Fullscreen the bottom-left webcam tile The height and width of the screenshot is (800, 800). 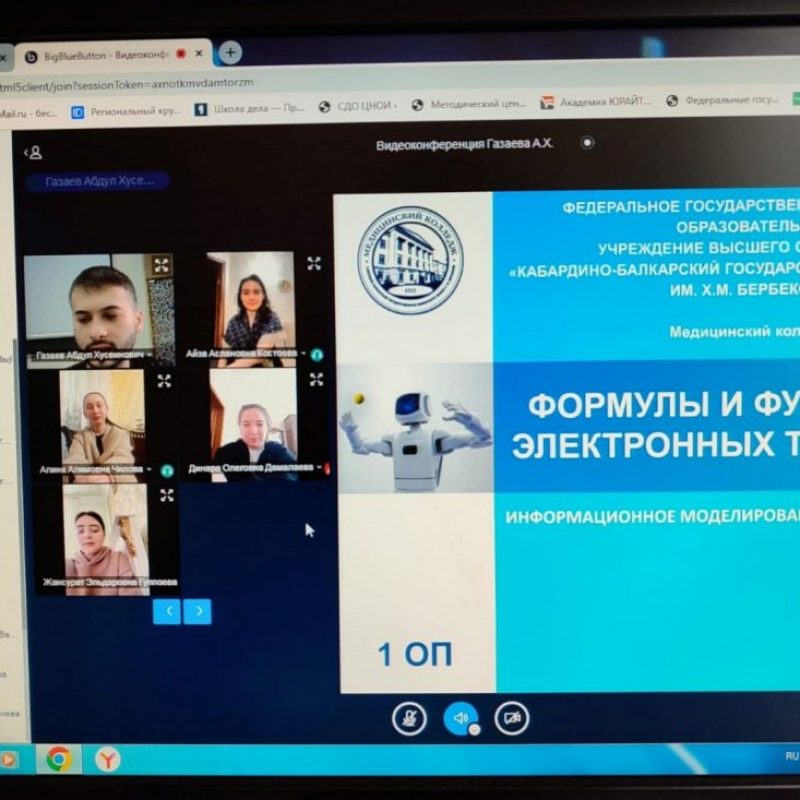[166, 495]
